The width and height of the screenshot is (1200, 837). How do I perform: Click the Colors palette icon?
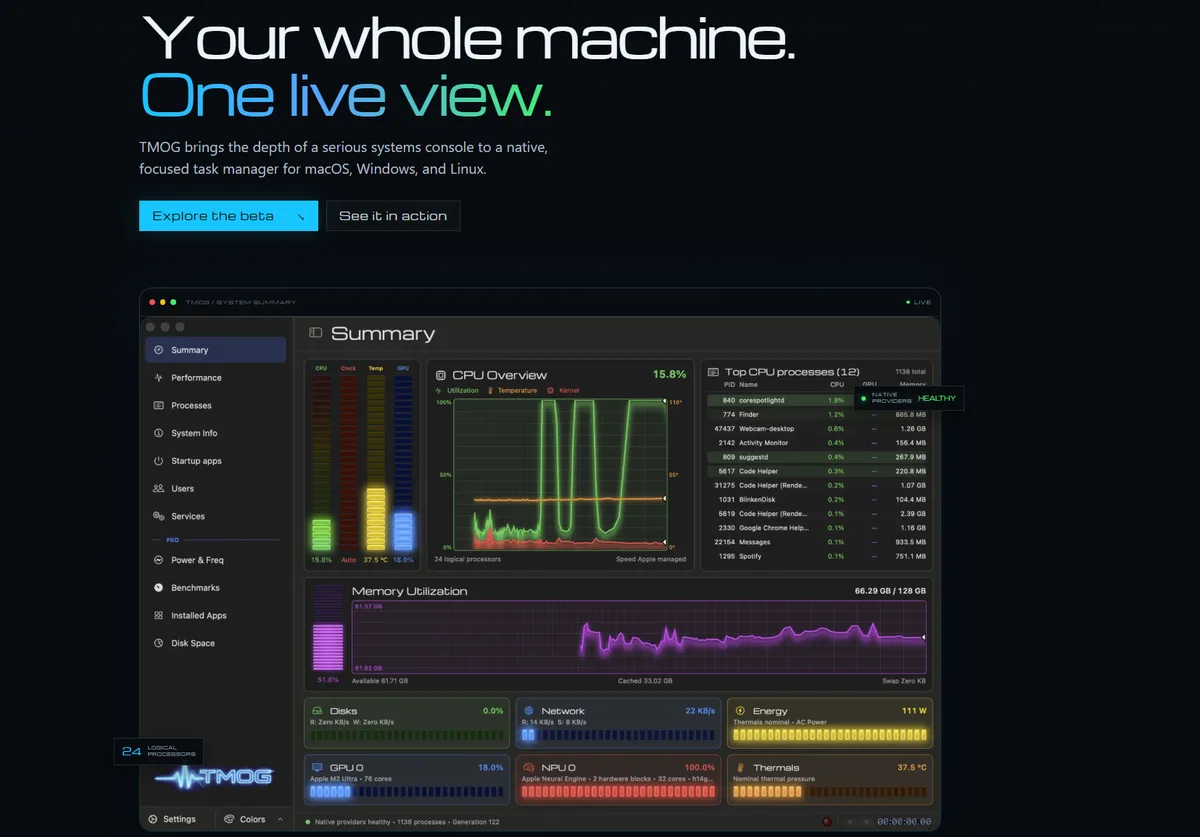coord(229,819)
